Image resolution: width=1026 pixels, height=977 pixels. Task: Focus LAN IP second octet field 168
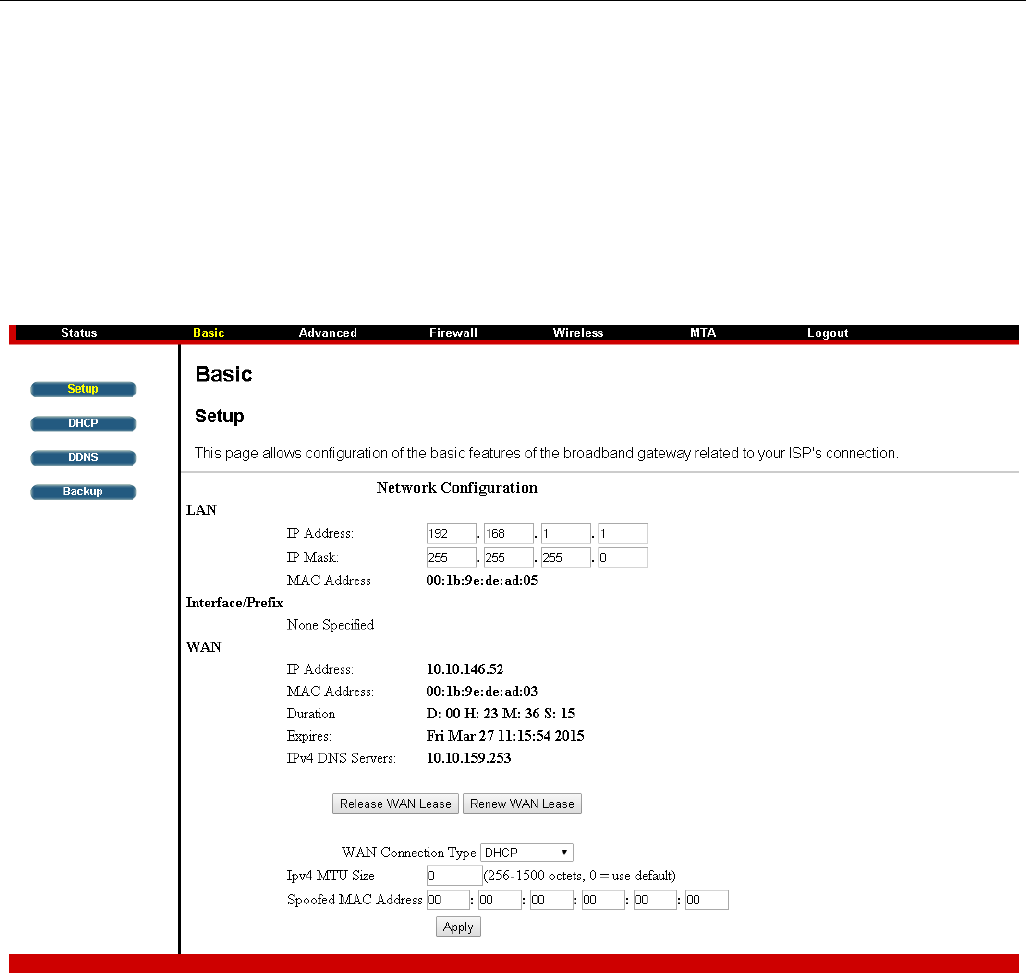tap(509, 533)
